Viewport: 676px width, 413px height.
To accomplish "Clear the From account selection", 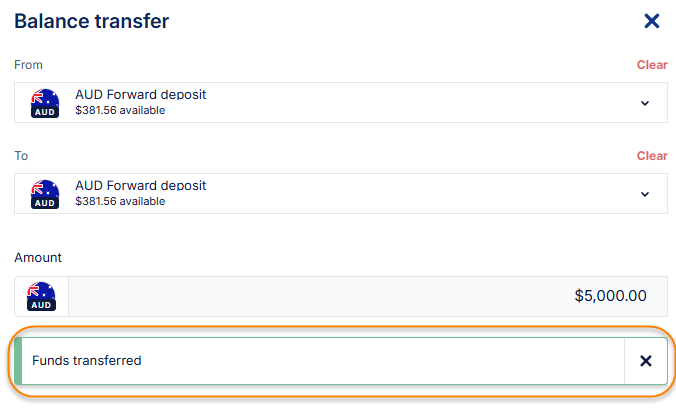I will click(652, 65).
